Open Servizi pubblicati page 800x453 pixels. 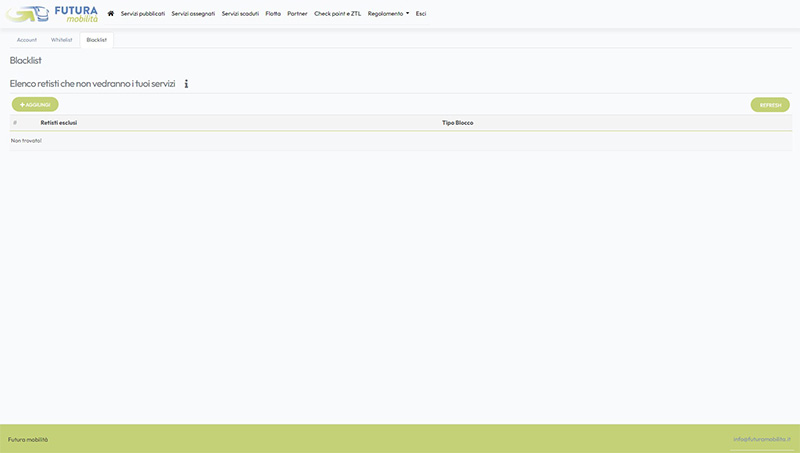tap(143, 14)
